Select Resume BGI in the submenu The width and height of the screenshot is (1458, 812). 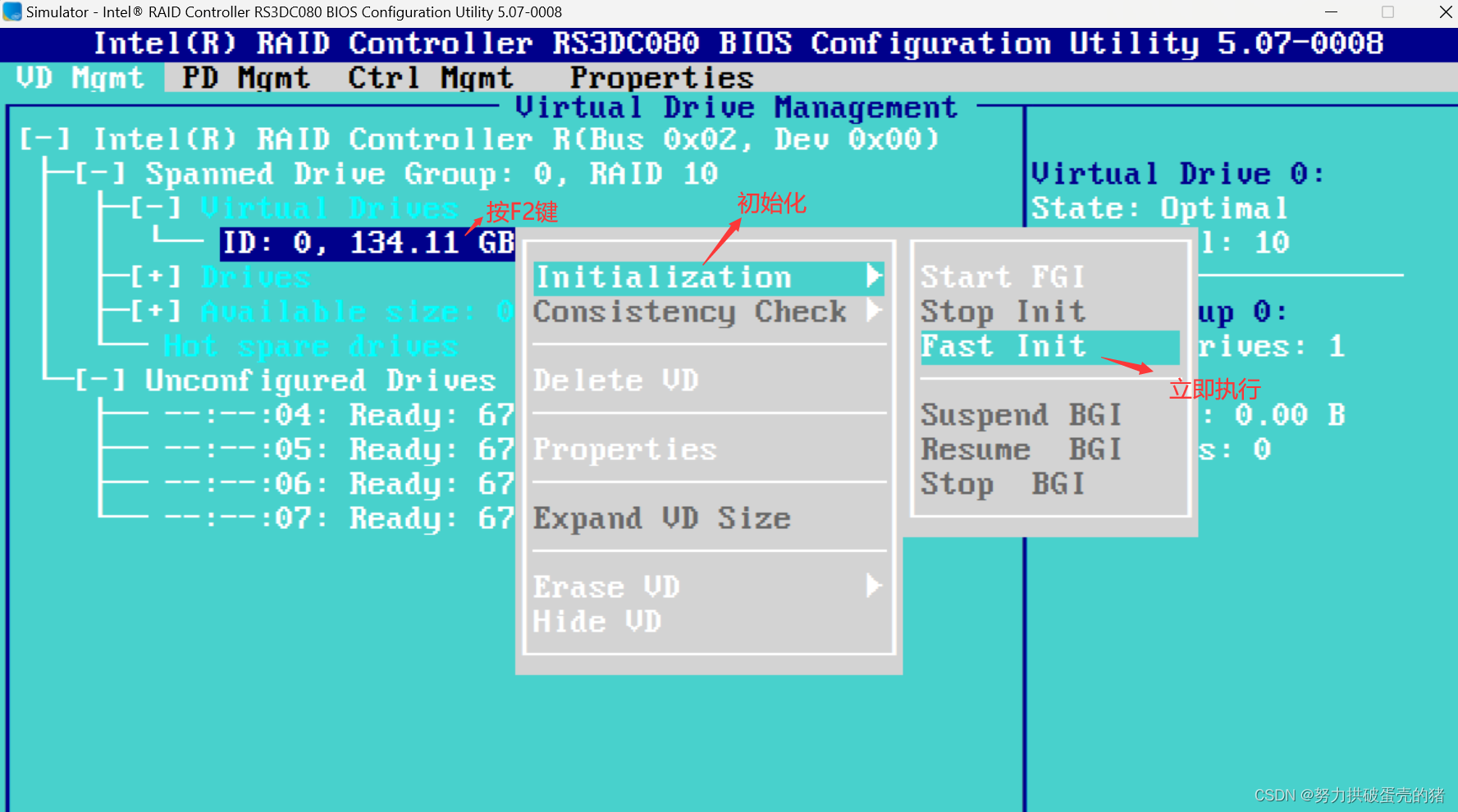tap(1021, 449)
